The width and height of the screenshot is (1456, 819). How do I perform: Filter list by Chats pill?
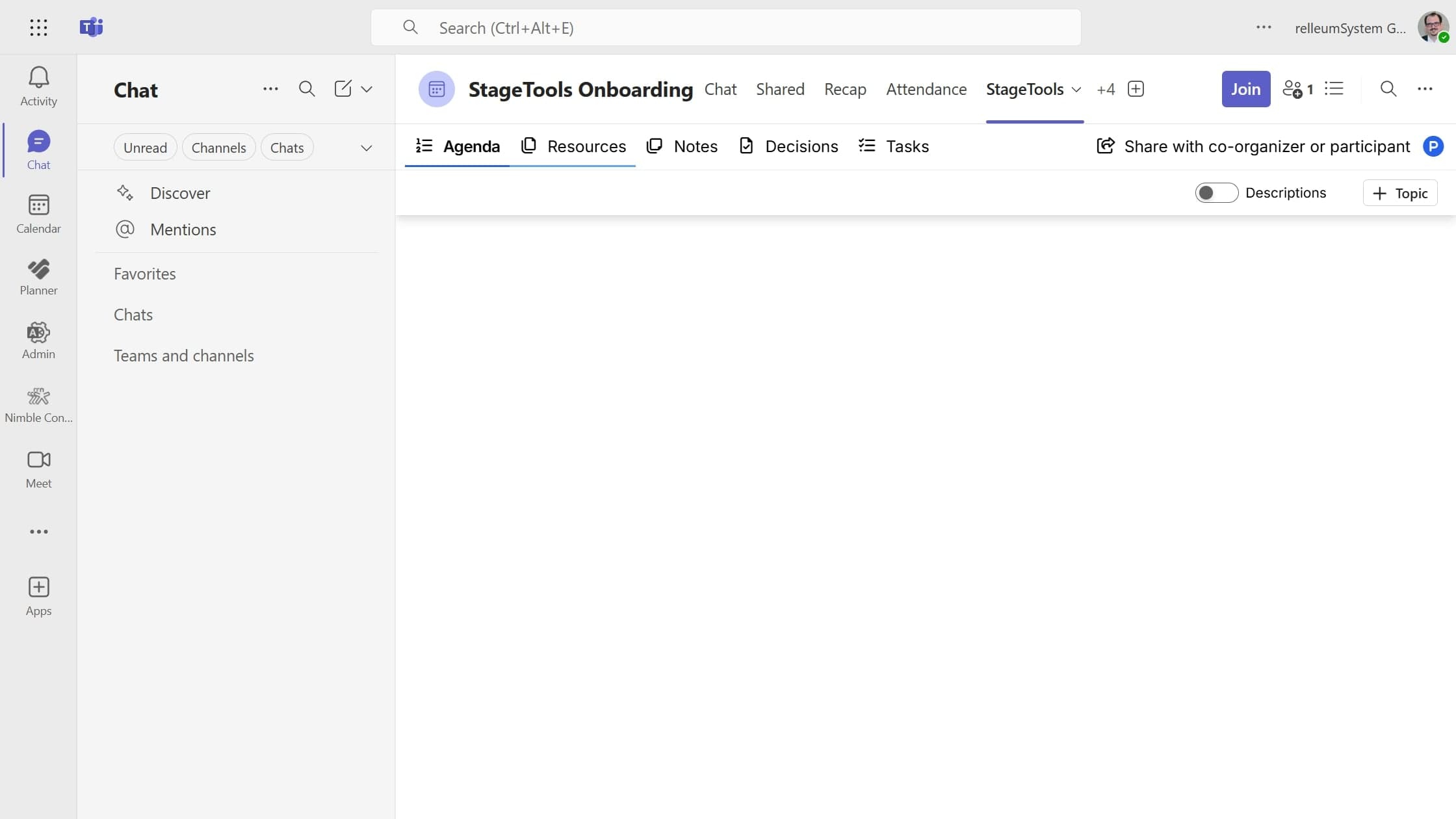(x=287, y=148)
